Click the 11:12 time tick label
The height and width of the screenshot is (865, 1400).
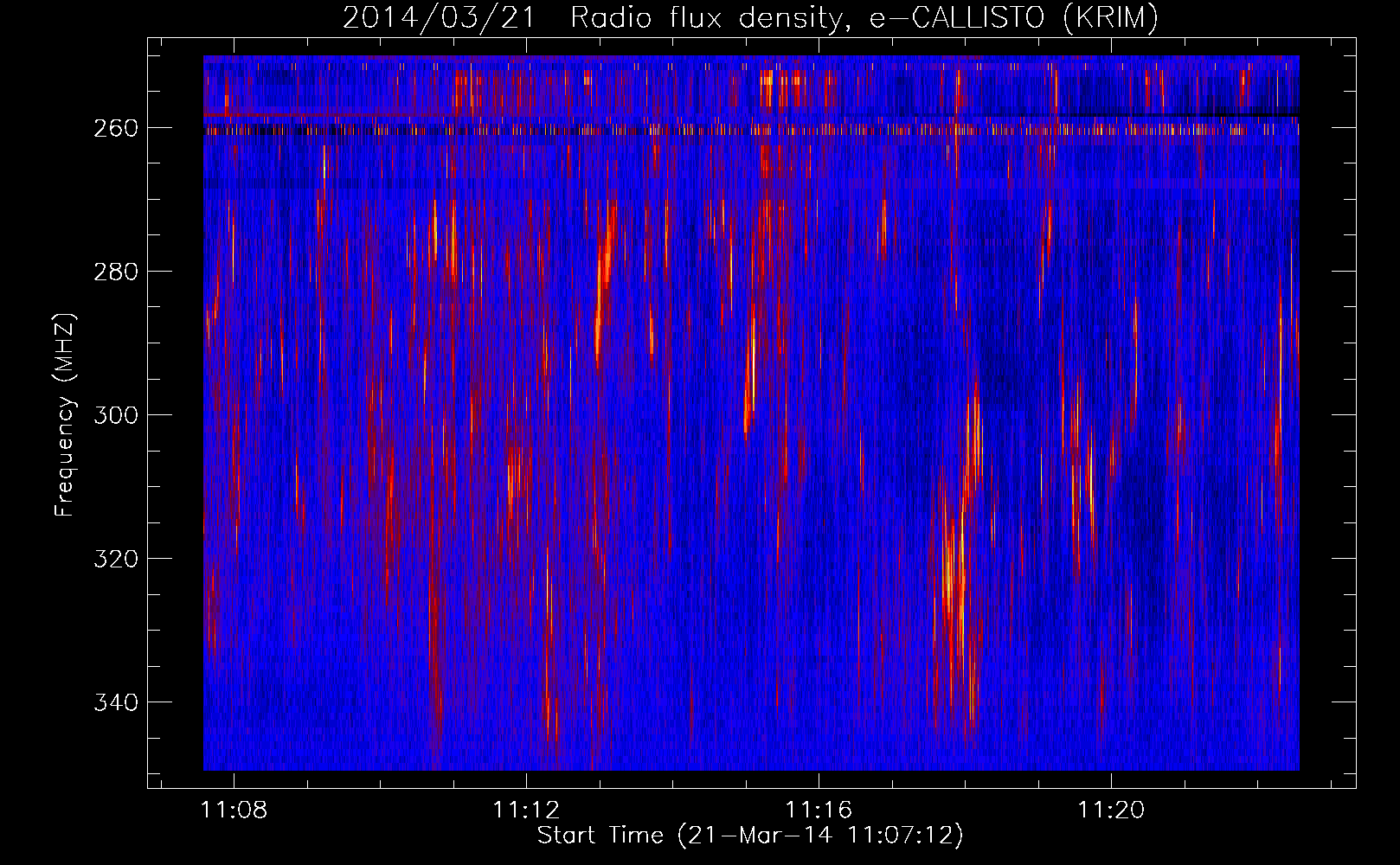pyautogui.click(x=527, y=810)
